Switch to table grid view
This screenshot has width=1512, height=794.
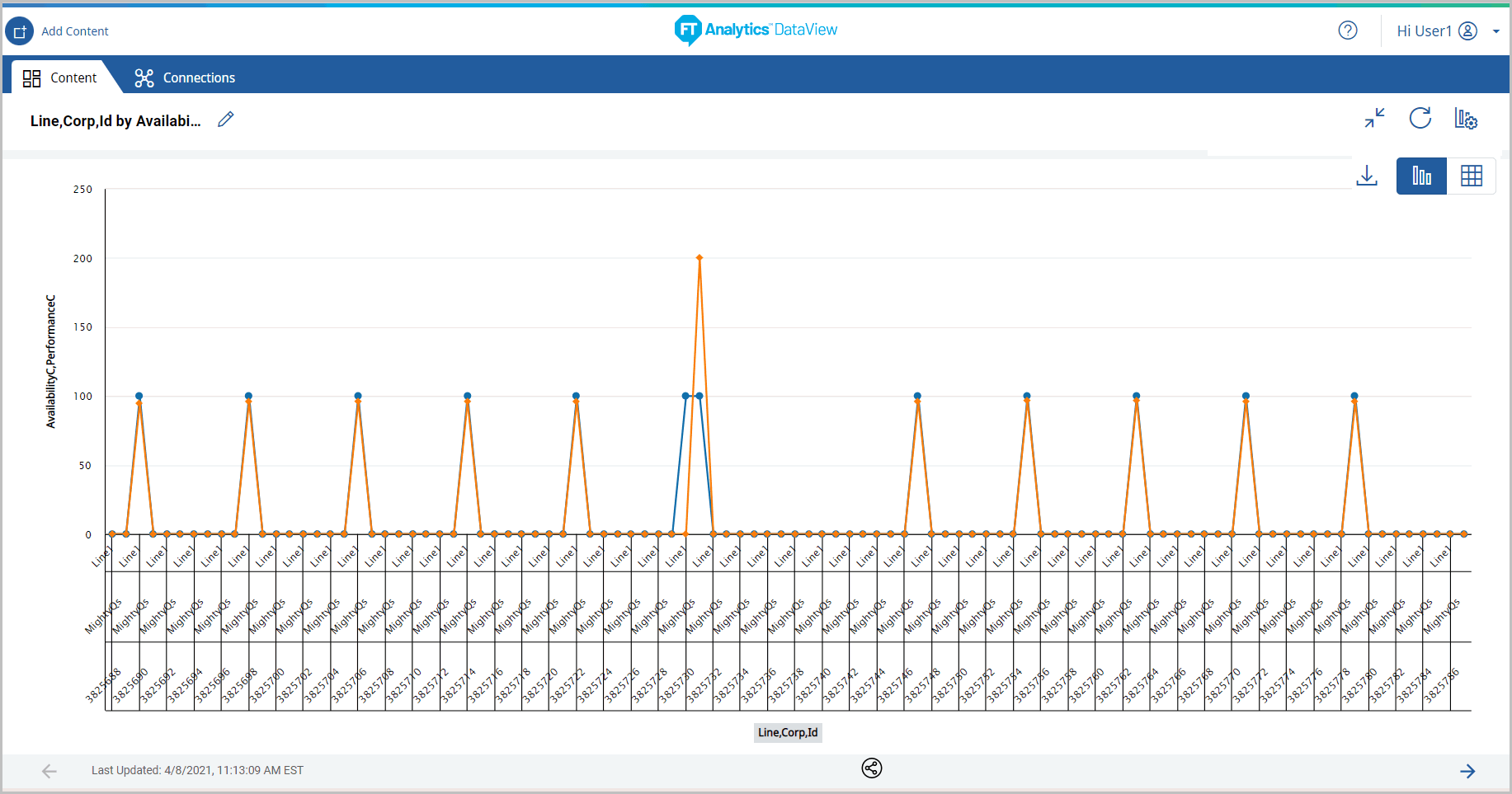click(1471, 176)
